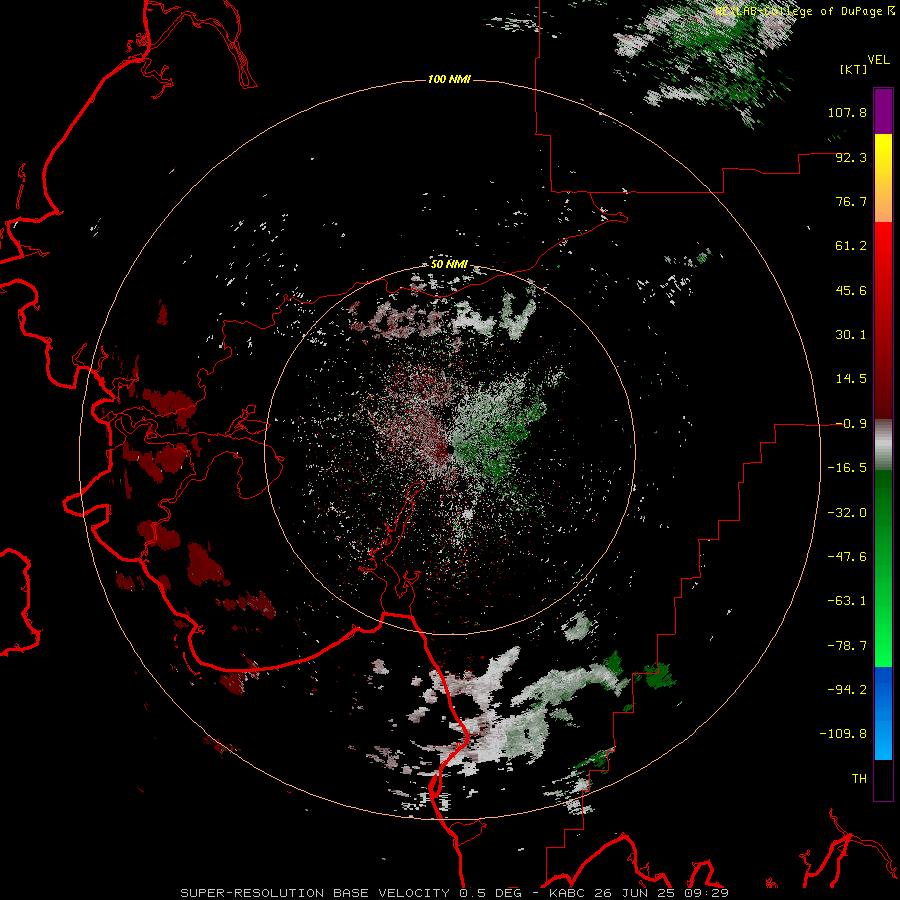
Task: Click the -109.8 velocity scale value
Action: click(843, 734)
